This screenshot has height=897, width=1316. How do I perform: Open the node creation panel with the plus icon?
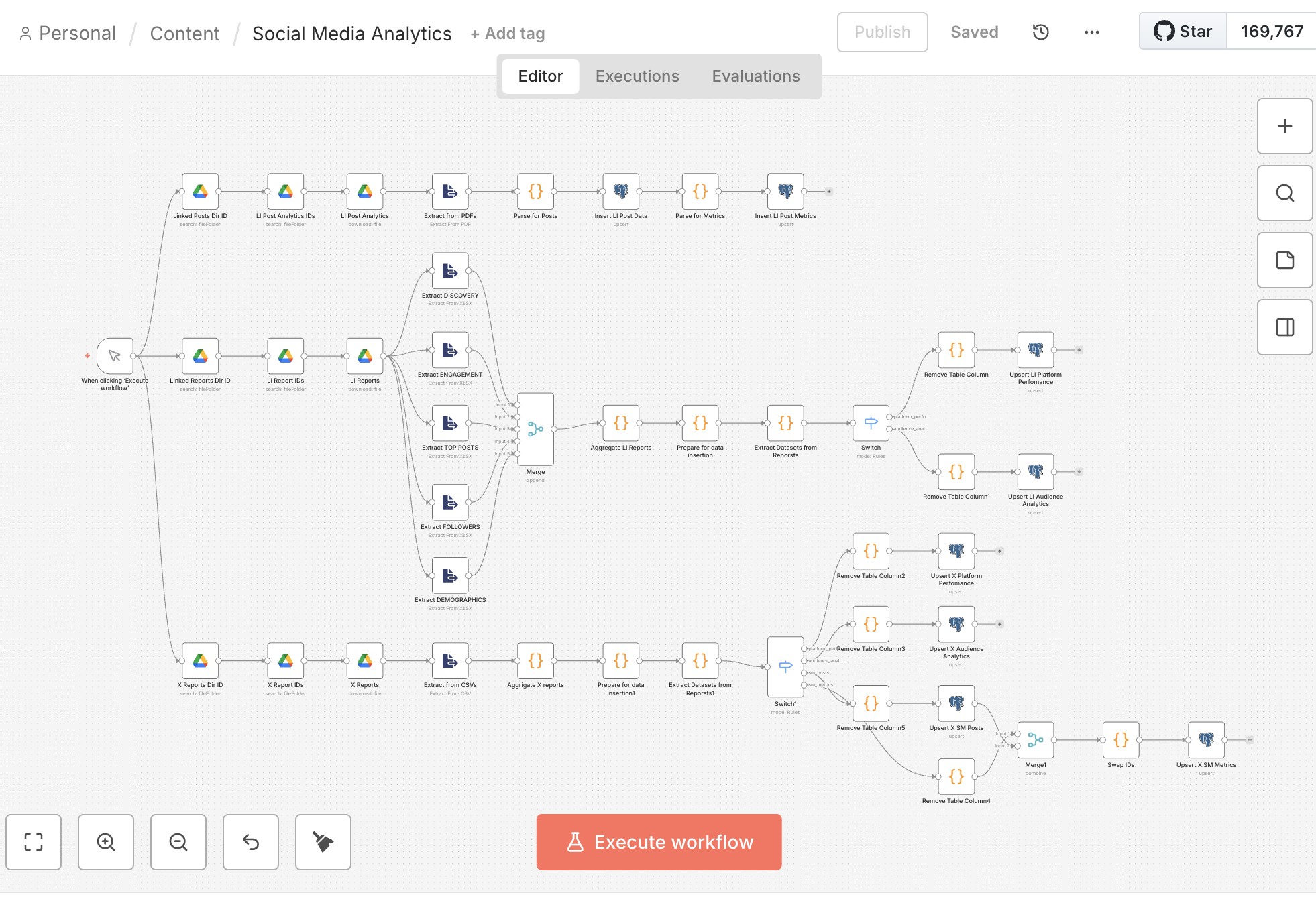tap(1284, 126)
